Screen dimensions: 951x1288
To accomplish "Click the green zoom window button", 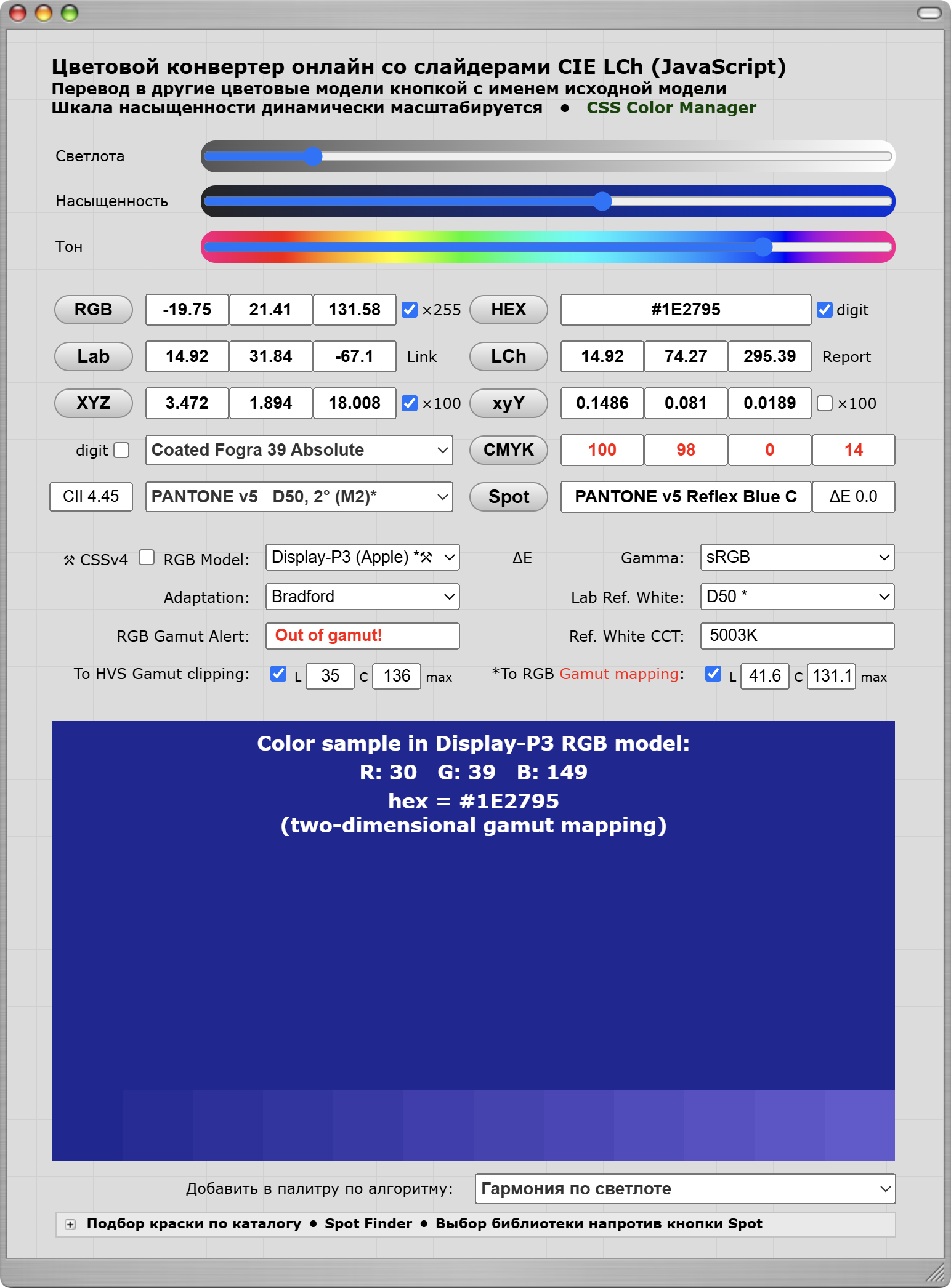I will [70, 13].
